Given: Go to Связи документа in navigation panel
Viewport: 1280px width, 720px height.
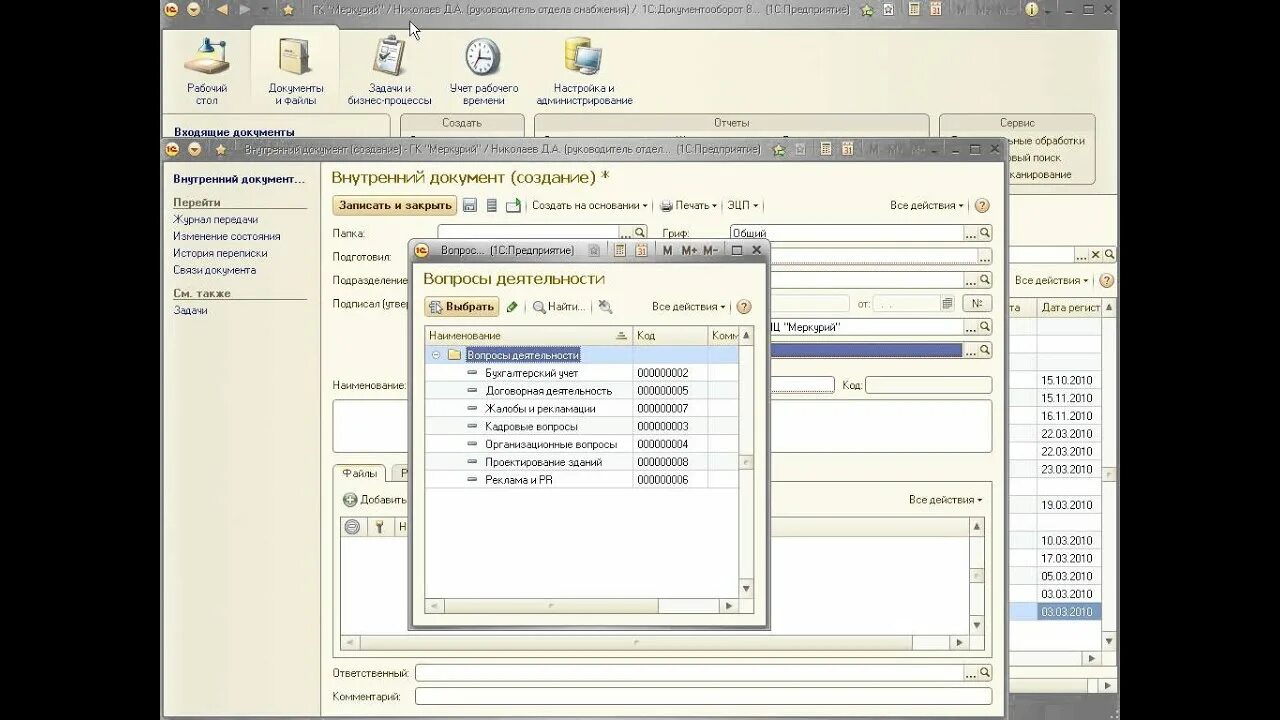Looking at the screenshot, I should (x=214, y=270).
